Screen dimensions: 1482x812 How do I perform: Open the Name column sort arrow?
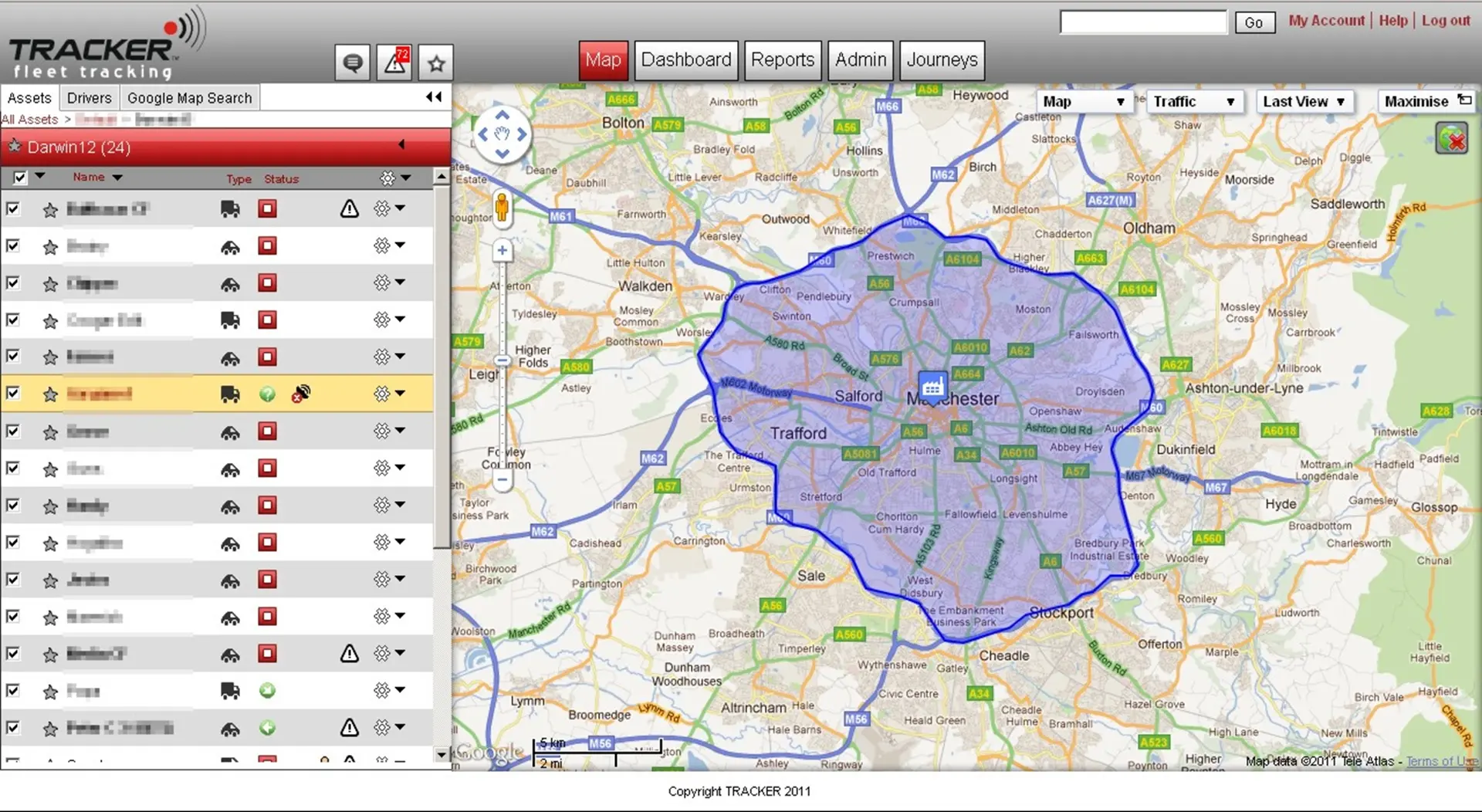click(117, 178)
